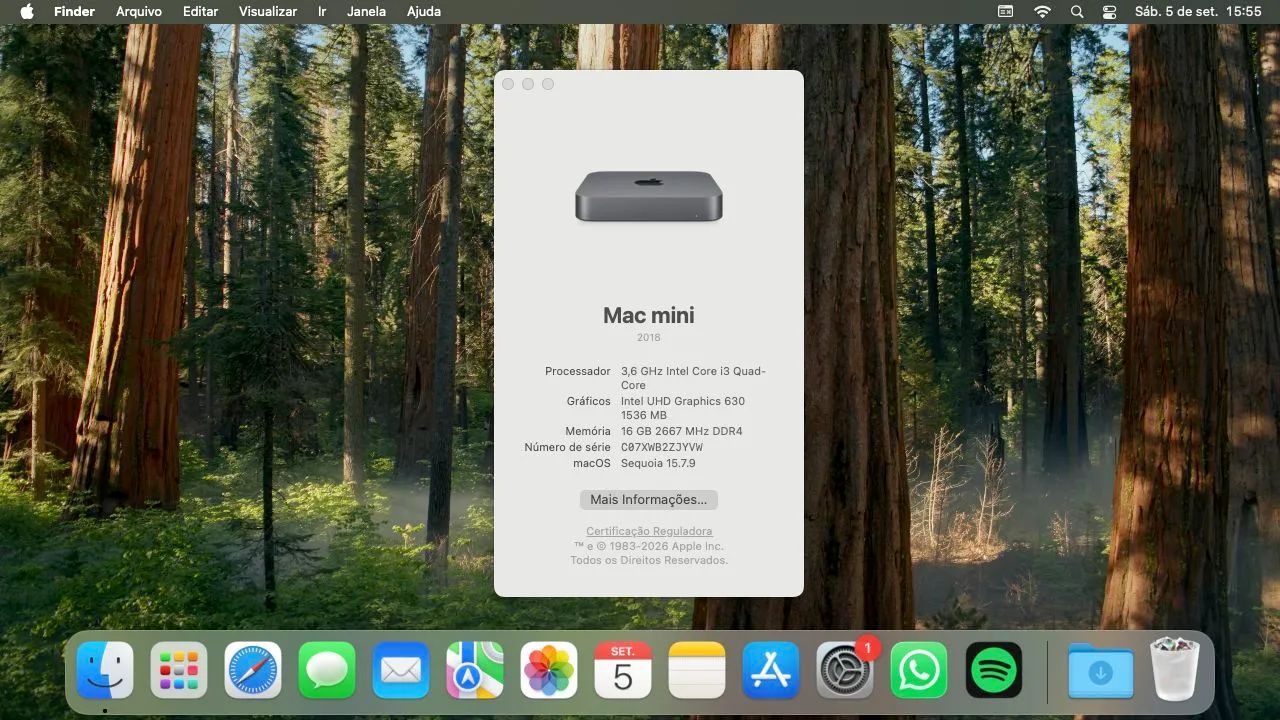The image size is (1280, 720).
Task: Open Finder from the Dock
Action: click(105, 670)
